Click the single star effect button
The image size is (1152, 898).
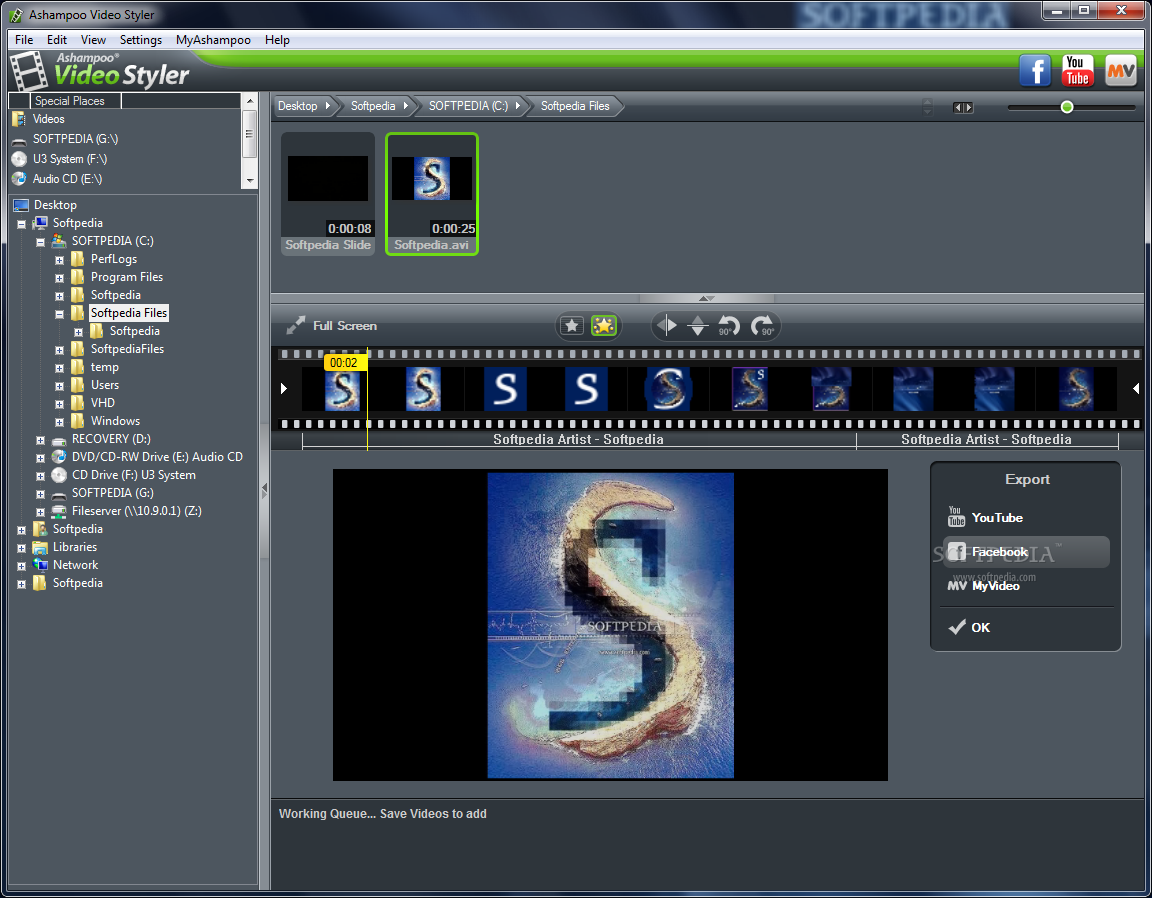pos(572,325)
